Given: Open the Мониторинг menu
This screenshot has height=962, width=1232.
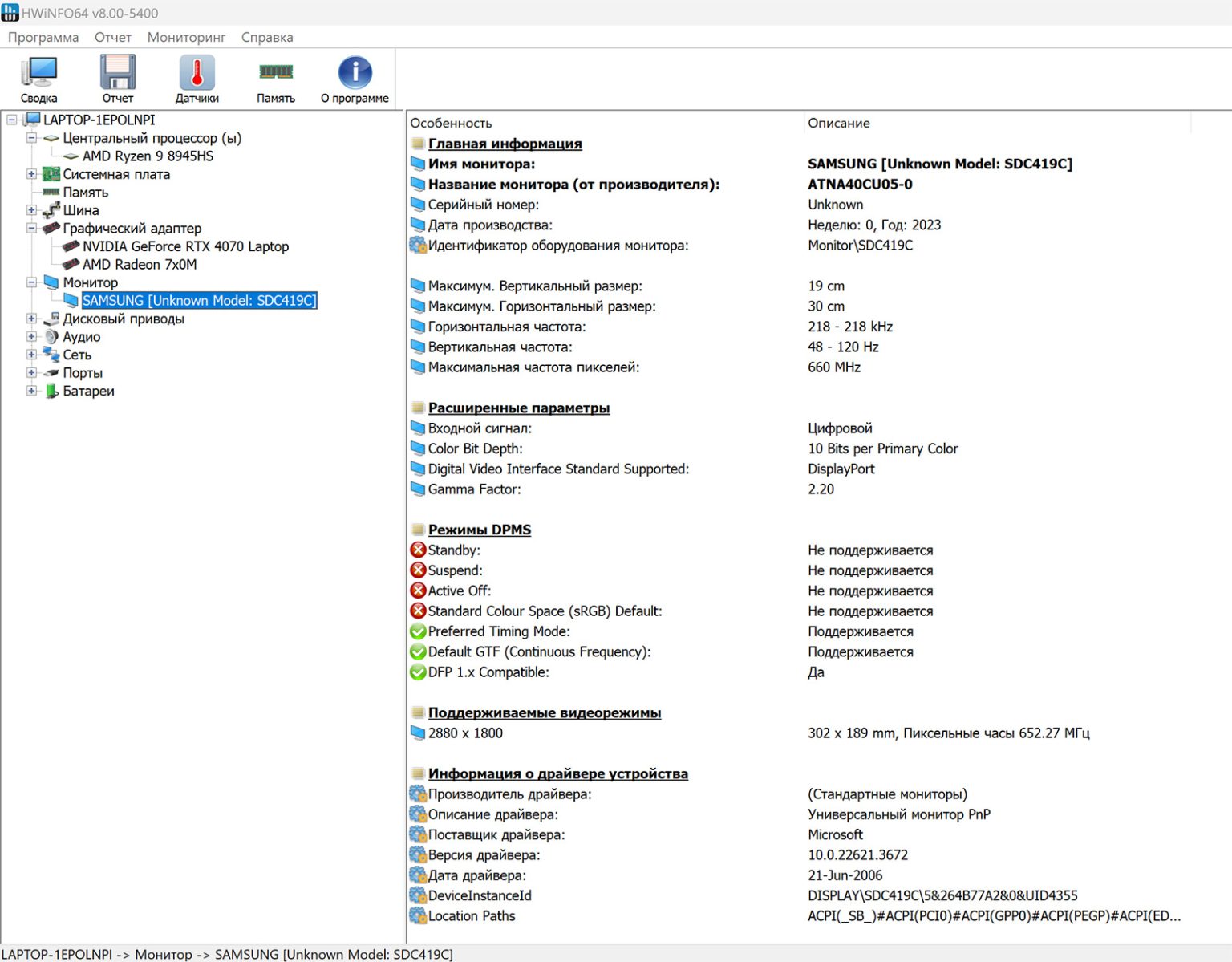Looking at the screenshot, I should [x=186, y=37].
